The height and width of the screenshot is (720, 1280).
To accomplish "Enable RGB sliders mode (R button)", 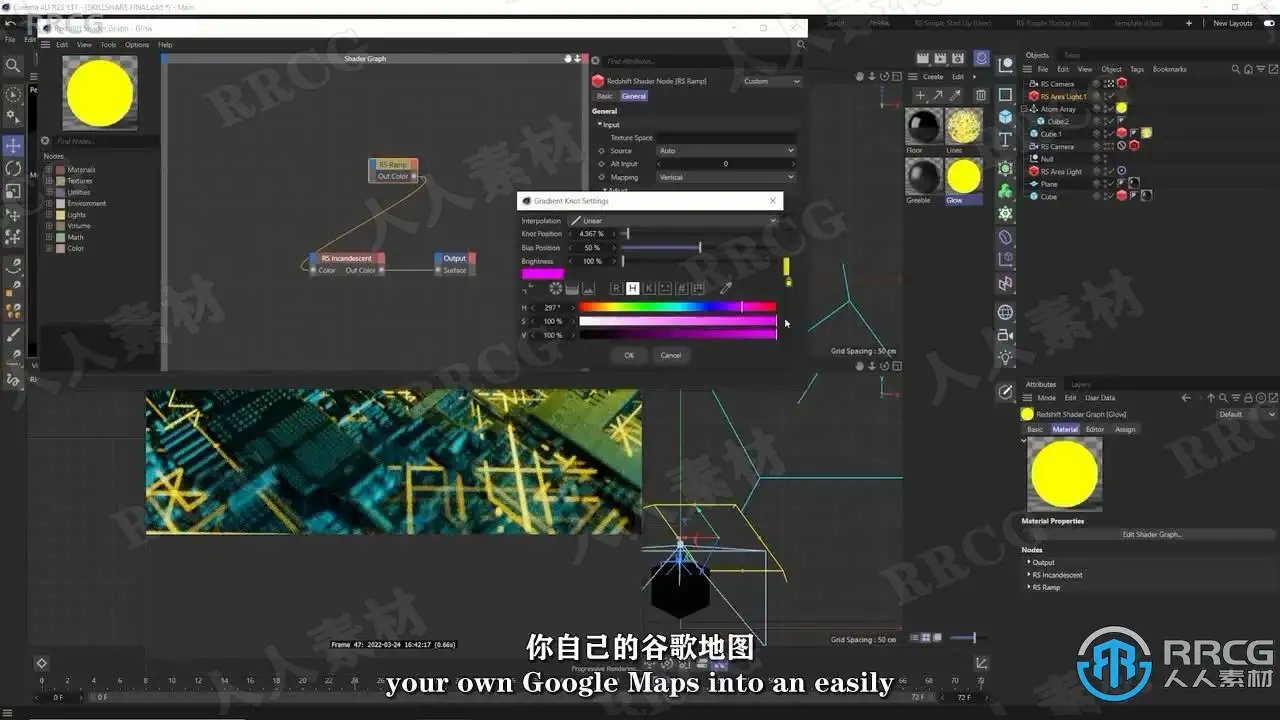I will coord(616,288).
